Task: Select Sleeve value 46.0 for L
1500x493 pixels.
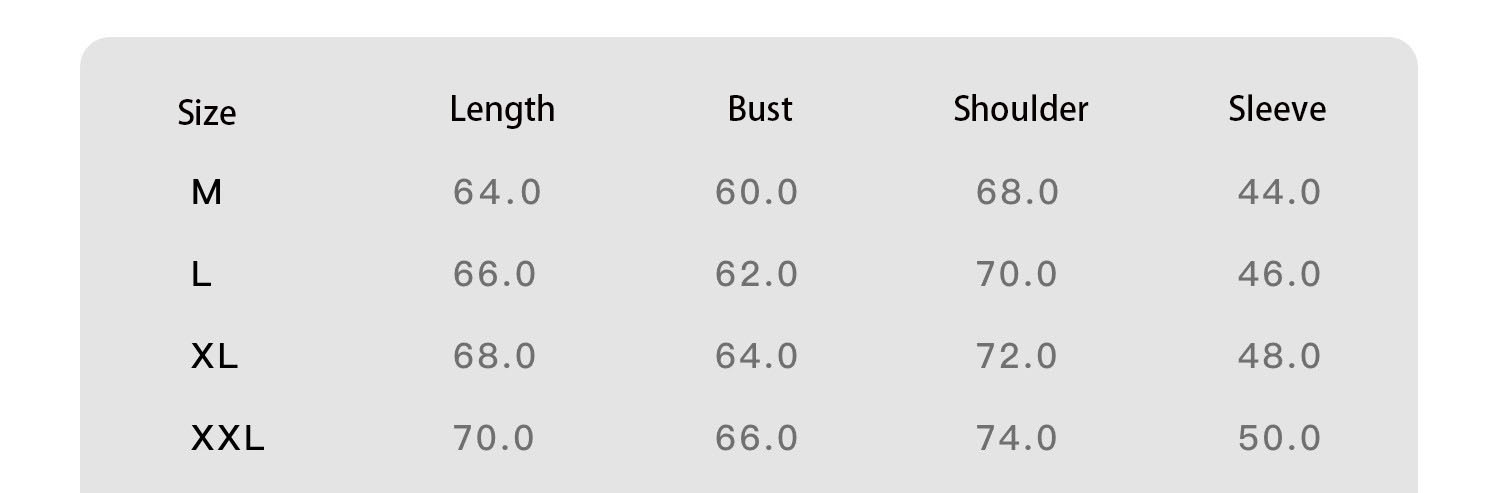Action: 1279,274
